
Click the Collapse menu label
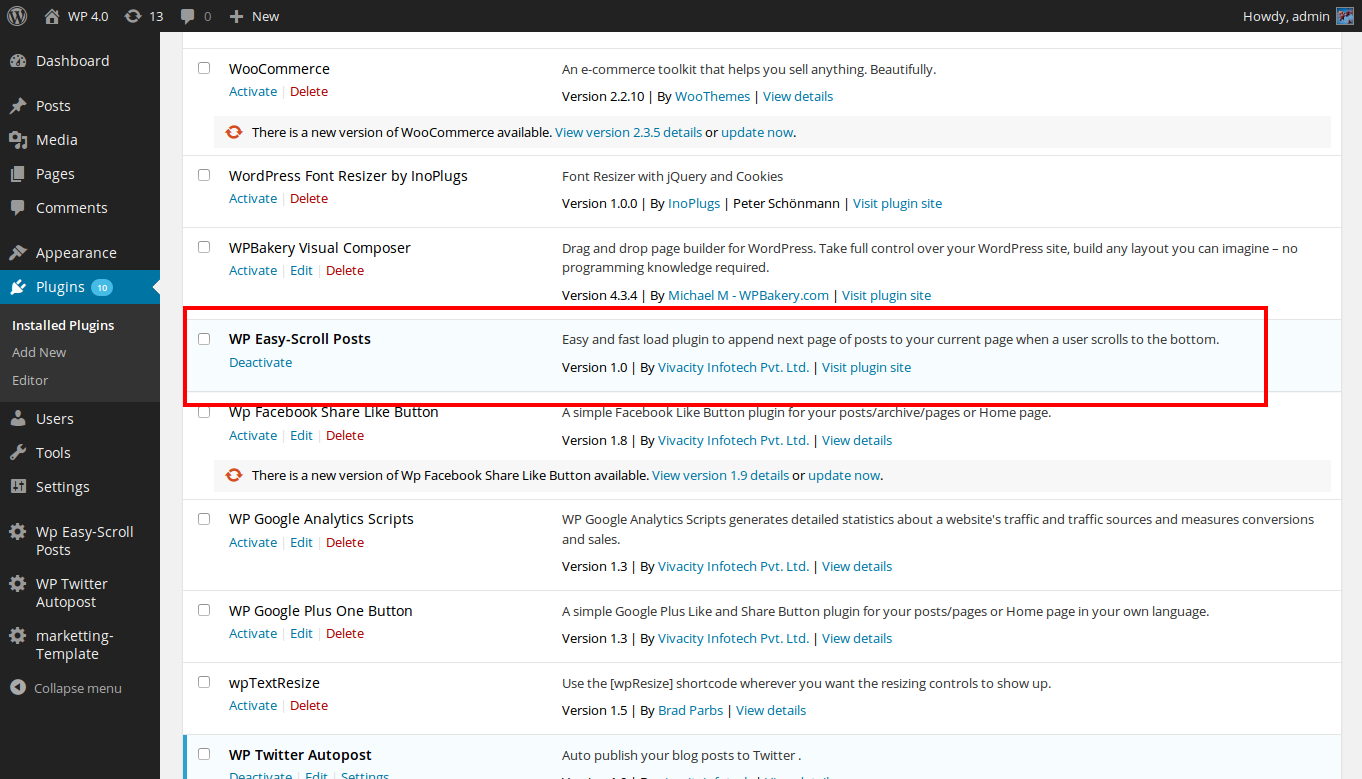click(x=78, y=688)
